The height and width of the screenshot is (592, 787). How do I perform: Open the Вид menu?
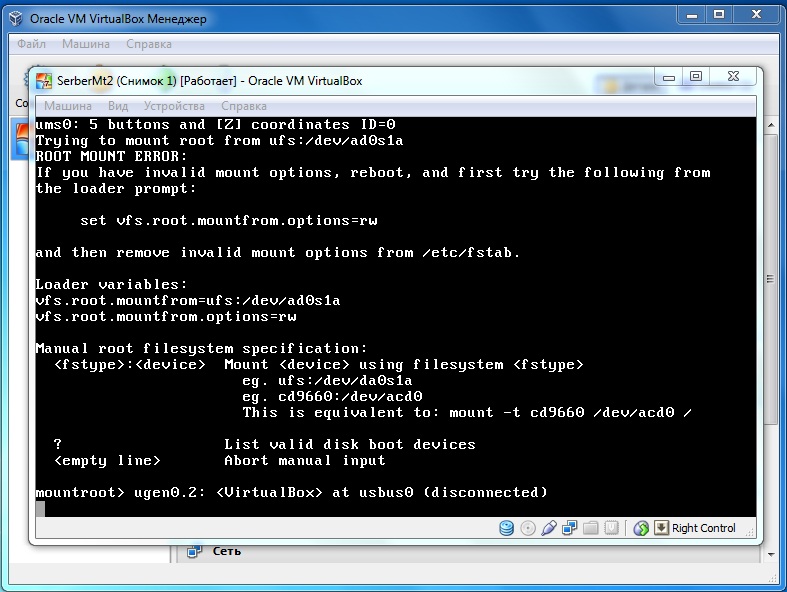point(118,105)
